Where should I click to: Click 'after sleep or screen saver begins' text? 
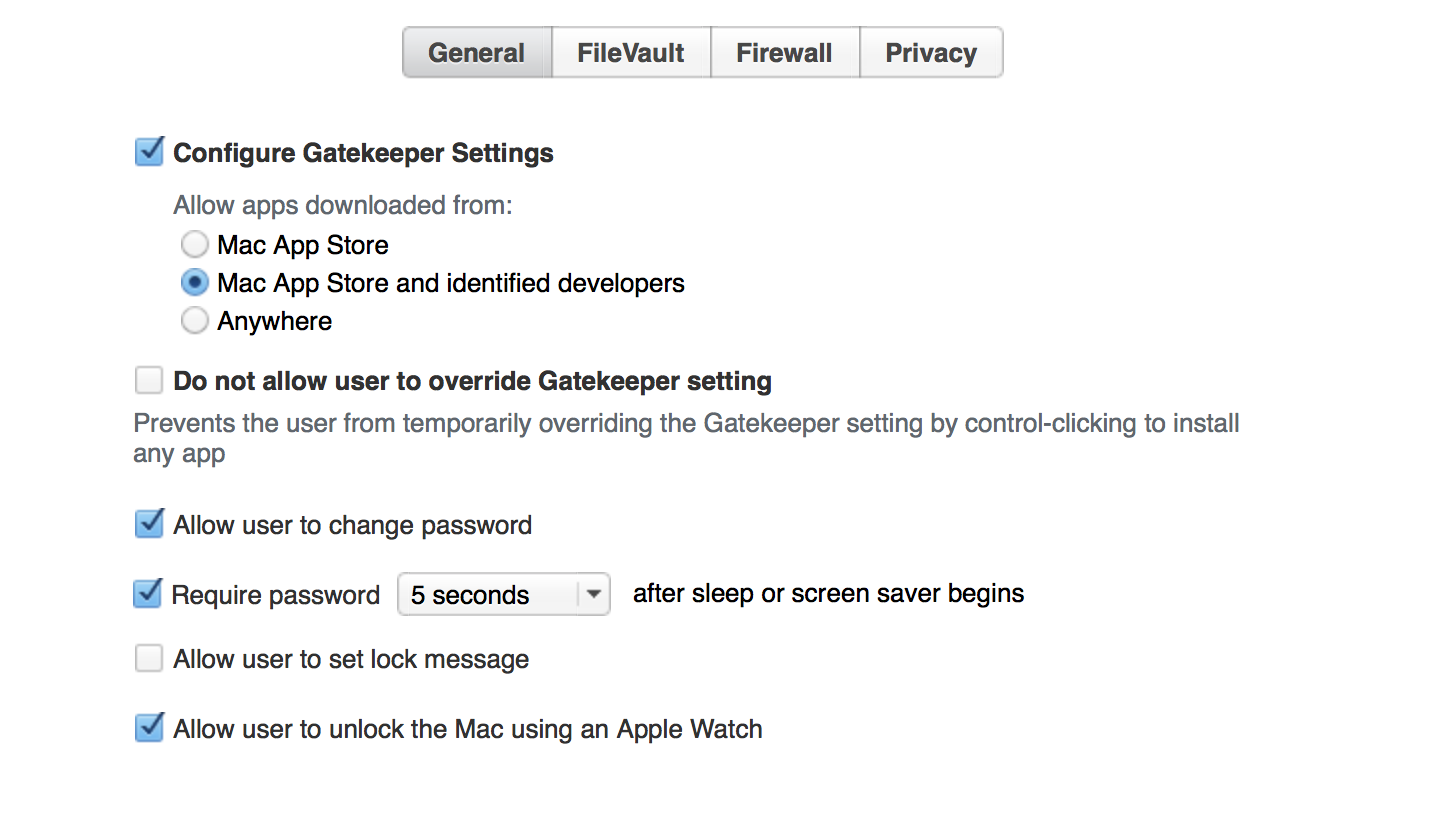(x=828, y=593)
